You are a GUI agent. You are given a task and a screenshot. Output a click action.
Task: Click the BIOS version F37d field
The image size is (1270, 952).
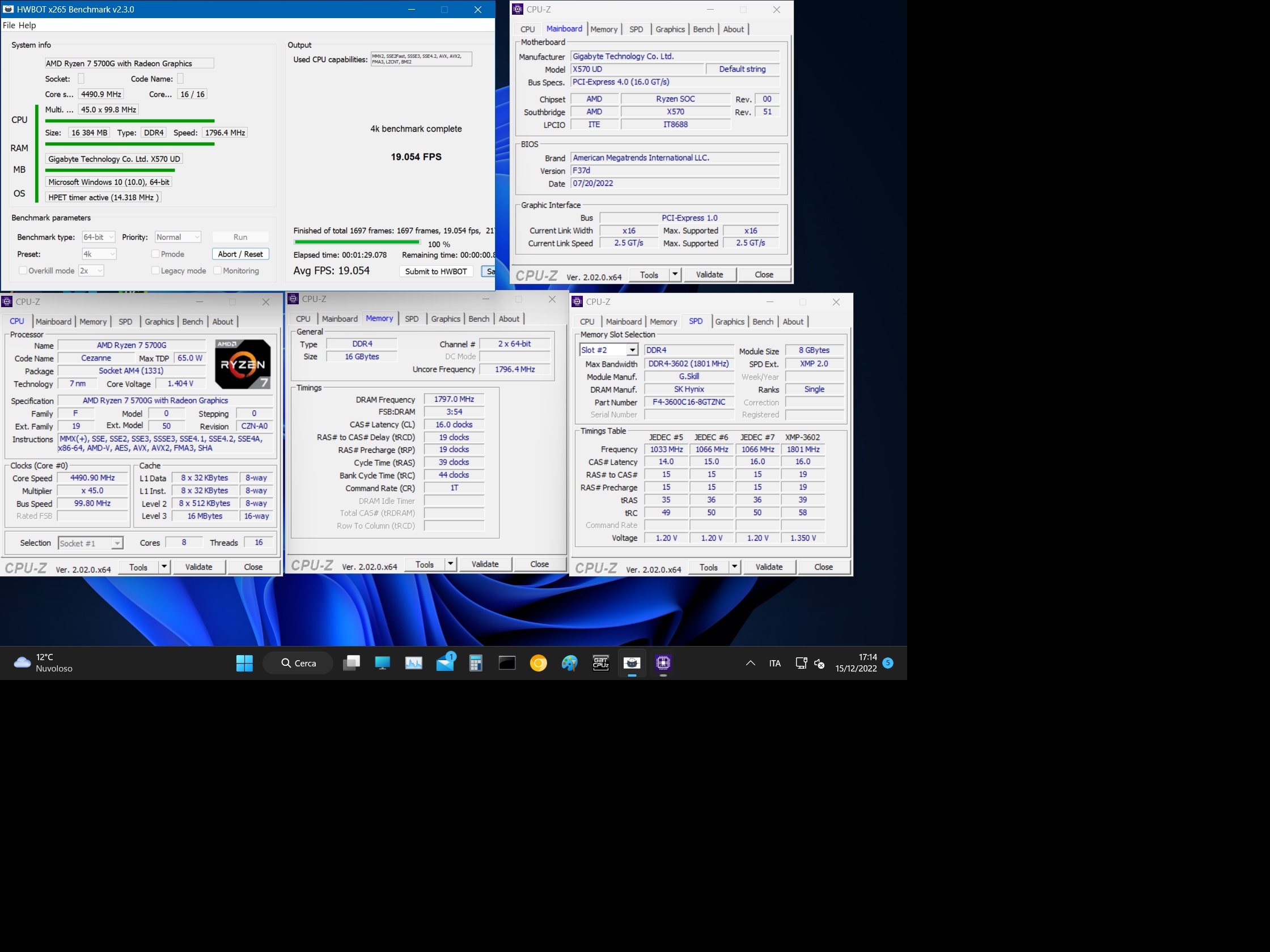tap(675, 171)
